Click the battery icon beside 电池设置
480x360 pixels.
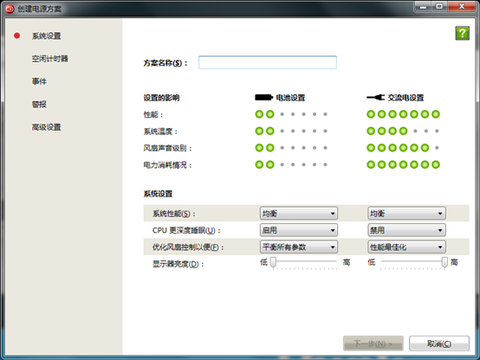click(264, 98)
